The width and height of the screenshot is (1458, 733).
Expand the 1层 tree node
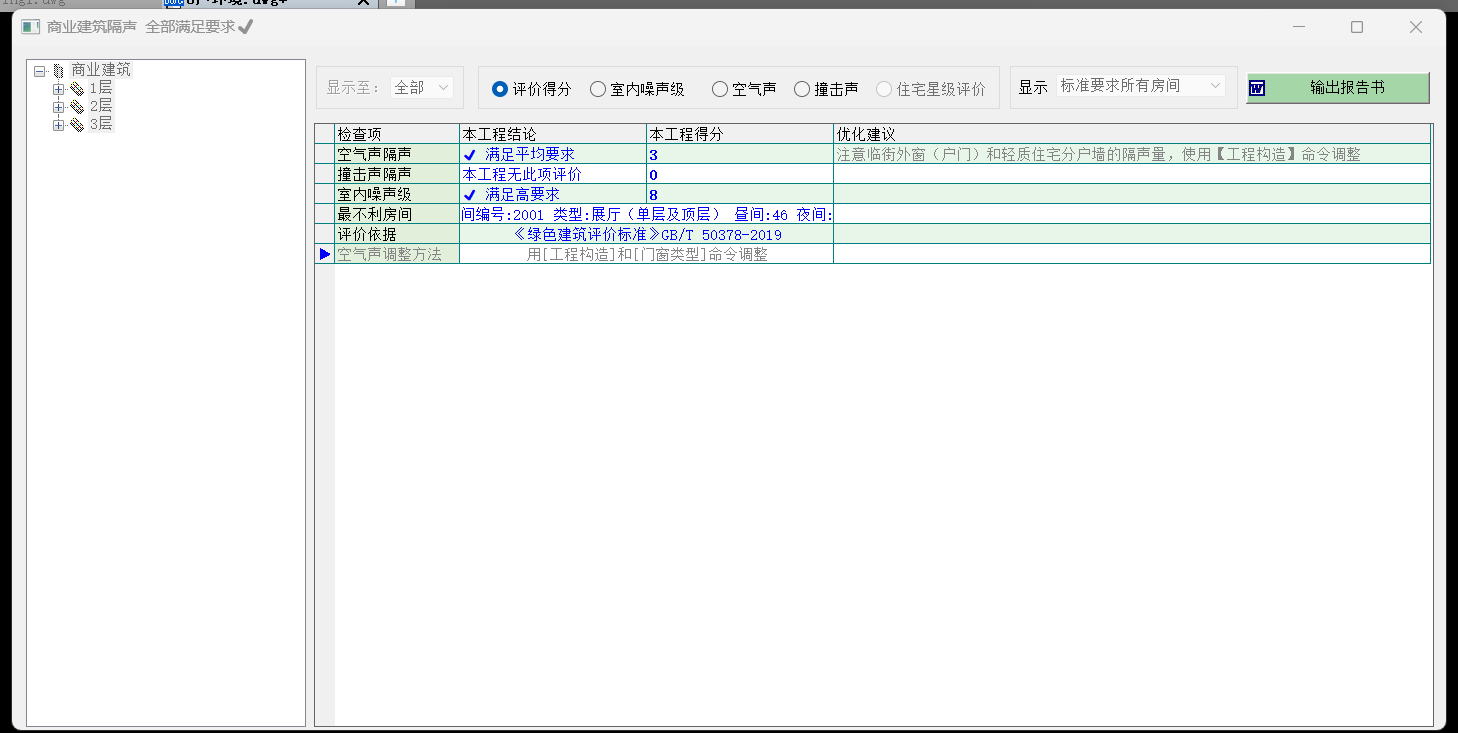tap(58, 89)
